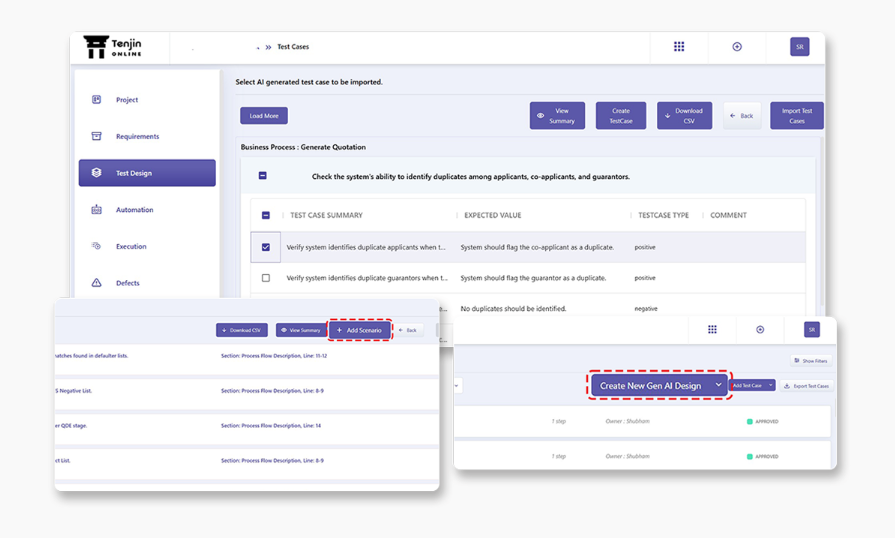Click the Show Filters button
The height and width of the screenshot is (538, 895).
click(810, 361)
